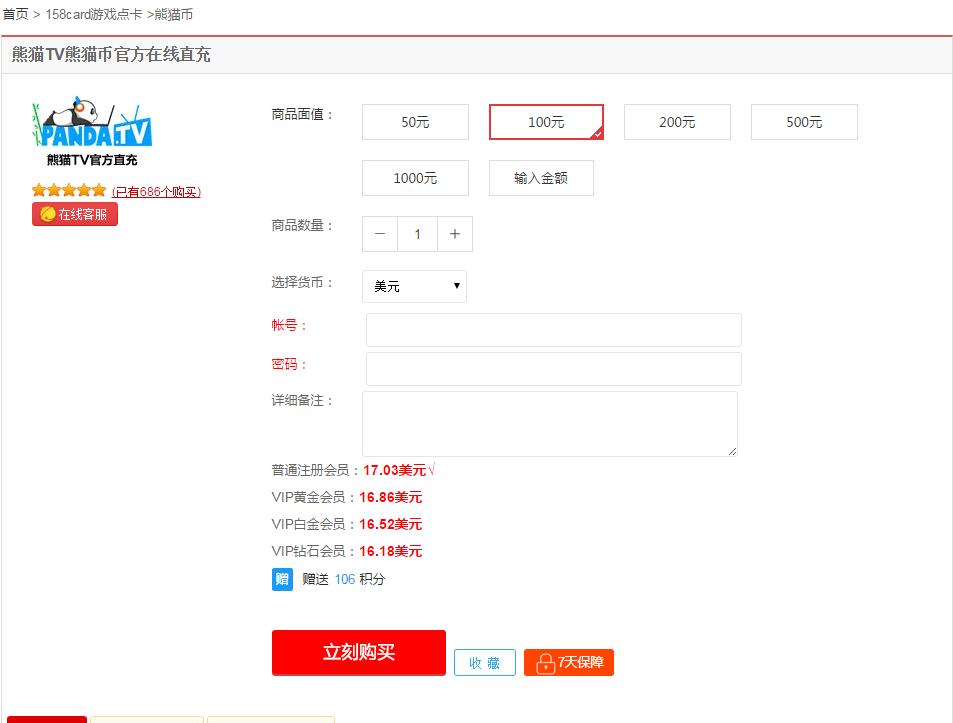
Task: Go to 首页 breadcrumb link
Action: coord(15,14)
